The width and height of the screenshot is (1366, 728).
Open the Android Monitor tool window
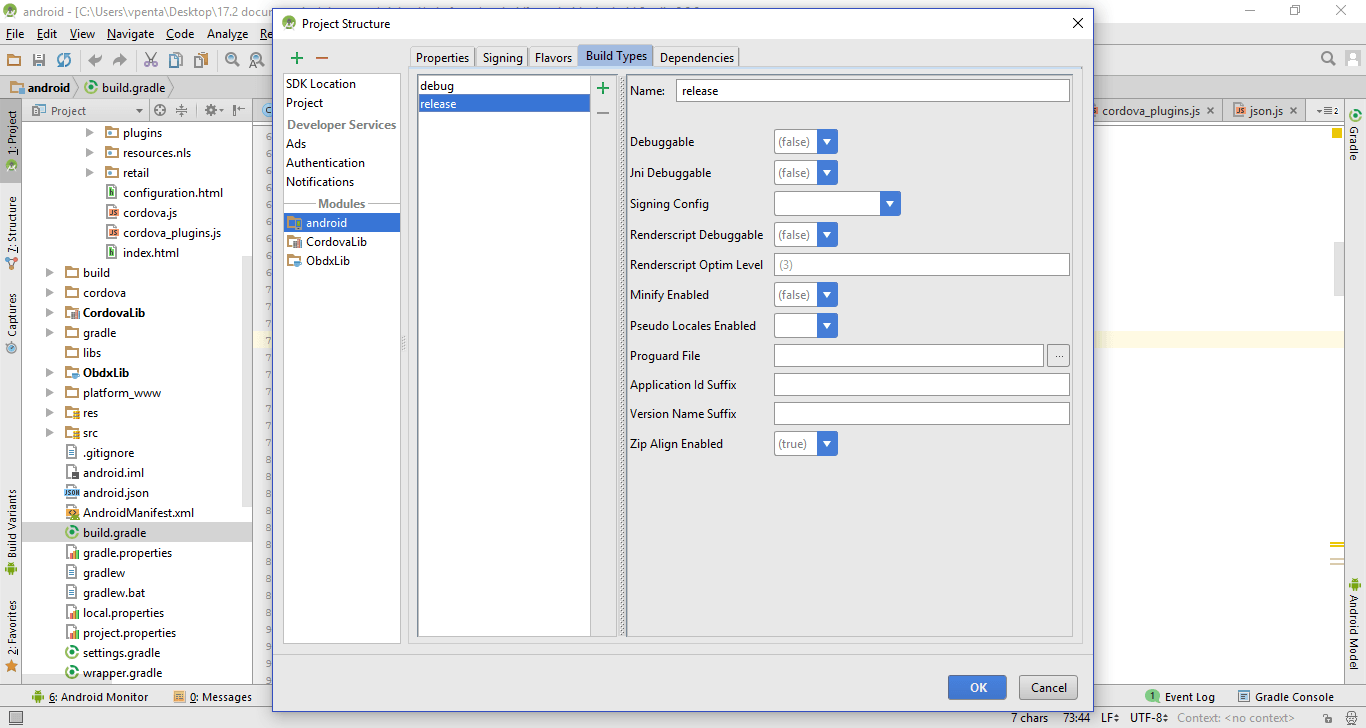[90, 697]
